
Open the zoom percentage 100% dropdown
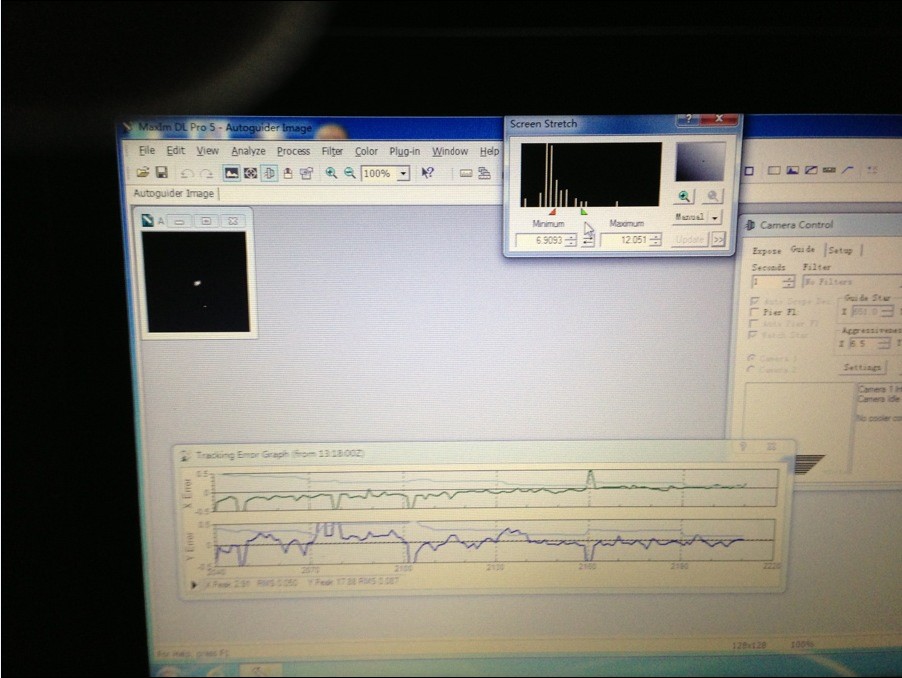click(x=403, y=173)
